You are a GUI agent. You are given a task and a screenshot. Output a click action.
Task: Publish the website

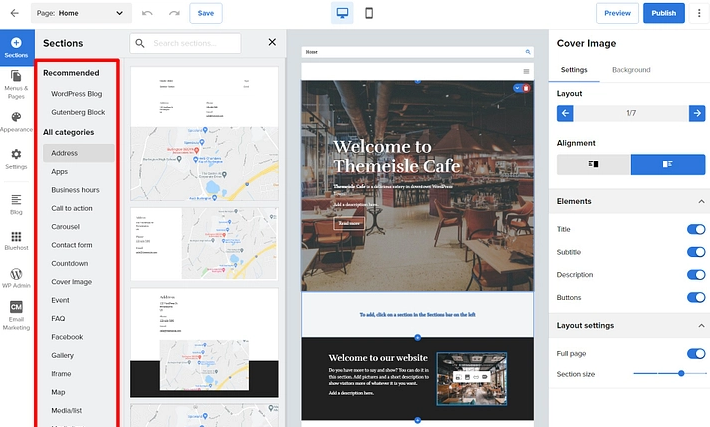coord(663,13)
